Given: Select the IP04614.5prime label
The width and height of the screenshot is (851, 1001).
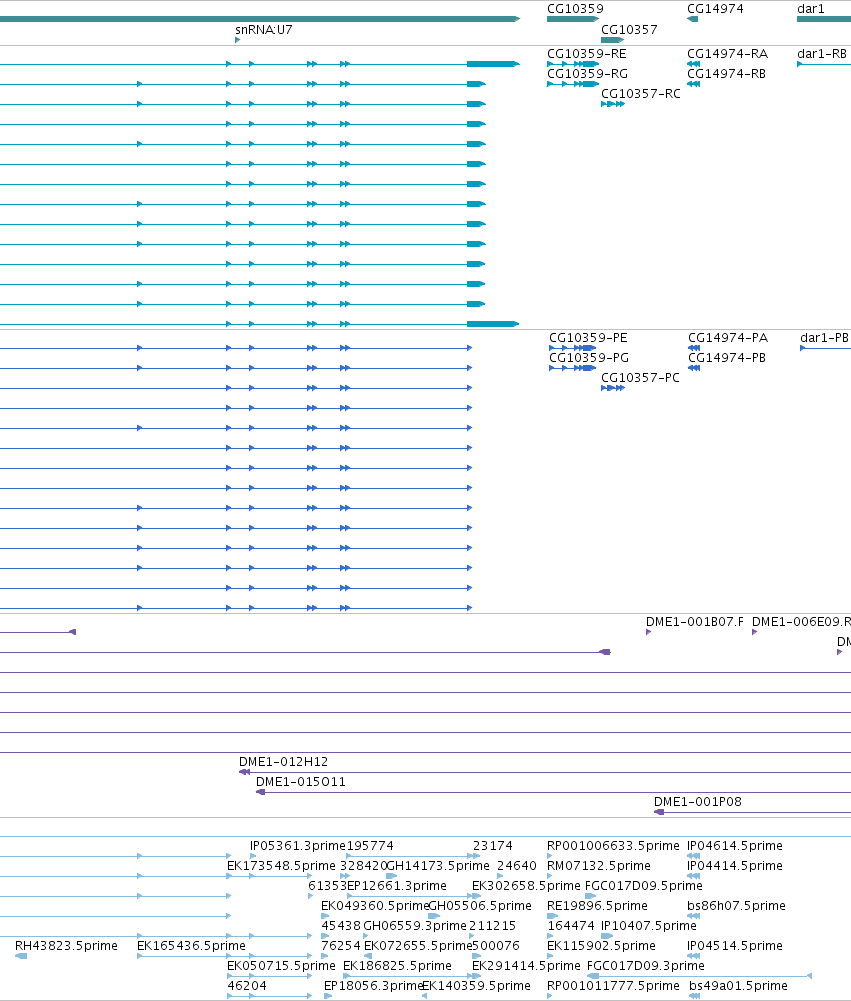Looking at the screenshot, I should pyautogui.click(x=735, y=846).
